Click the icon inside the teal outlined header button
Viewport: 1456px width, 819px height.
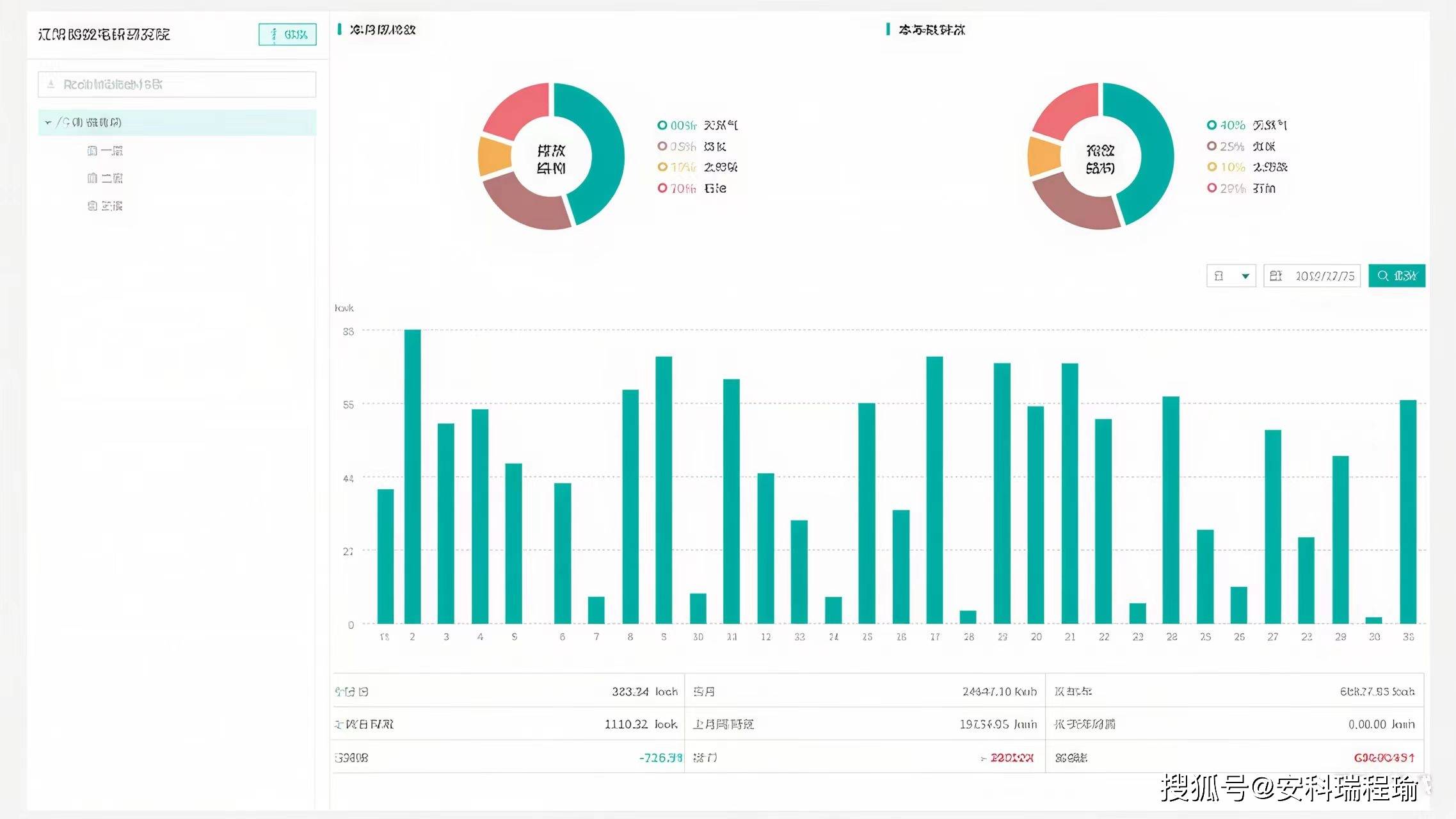274,35
